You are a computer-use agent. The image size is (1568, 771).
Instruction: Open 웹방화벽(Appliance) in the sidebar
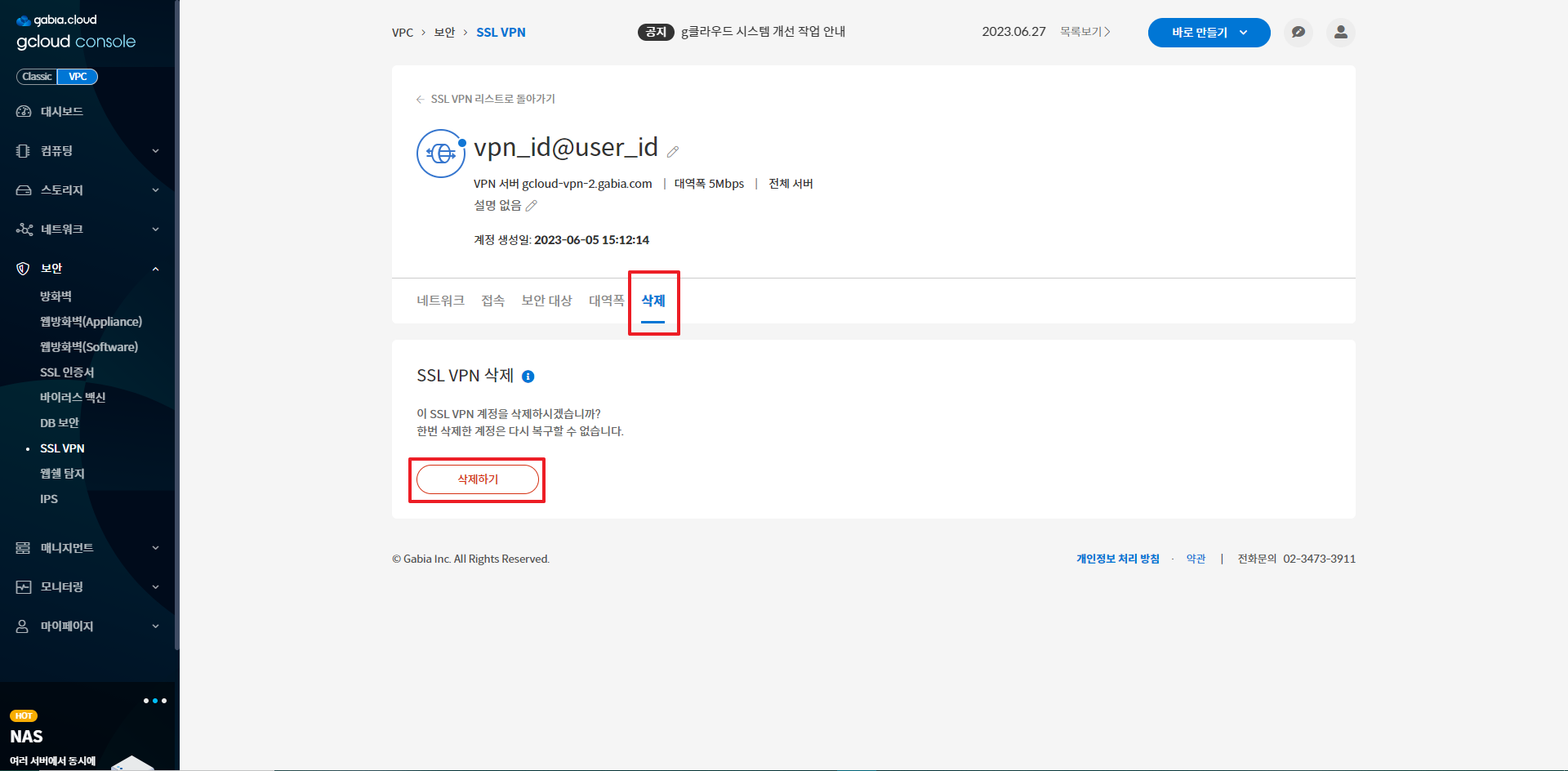(91, 322)
